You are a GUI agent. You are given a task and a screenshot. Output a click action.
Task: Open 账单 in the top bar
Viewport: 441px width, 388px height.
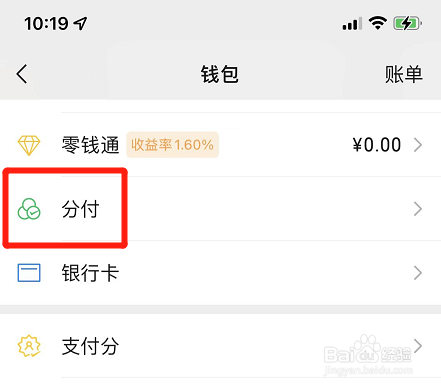point(404,74)
